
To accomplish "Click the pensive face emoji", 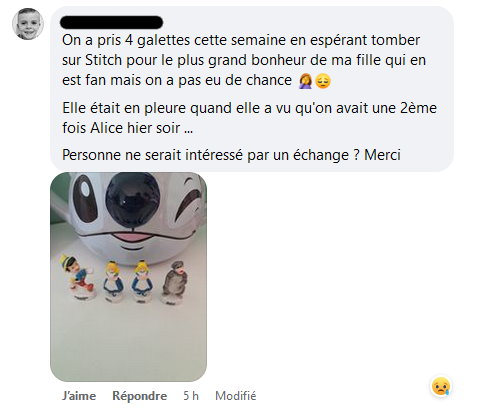I will point(323,81).
